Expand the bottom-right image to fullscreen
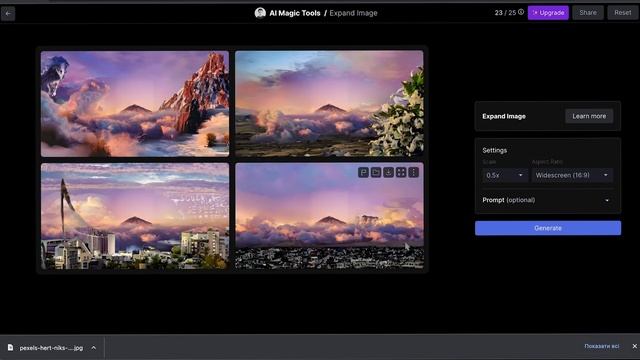Screen dimensions: 640x360 click(x=401, y=173)
